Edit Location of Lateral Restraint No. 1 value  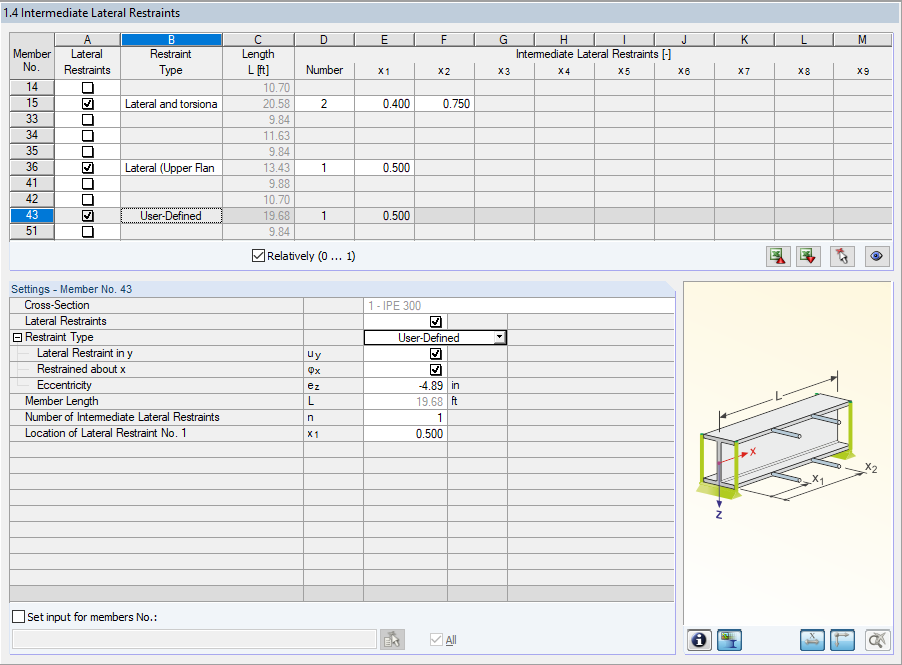(406, 434)
